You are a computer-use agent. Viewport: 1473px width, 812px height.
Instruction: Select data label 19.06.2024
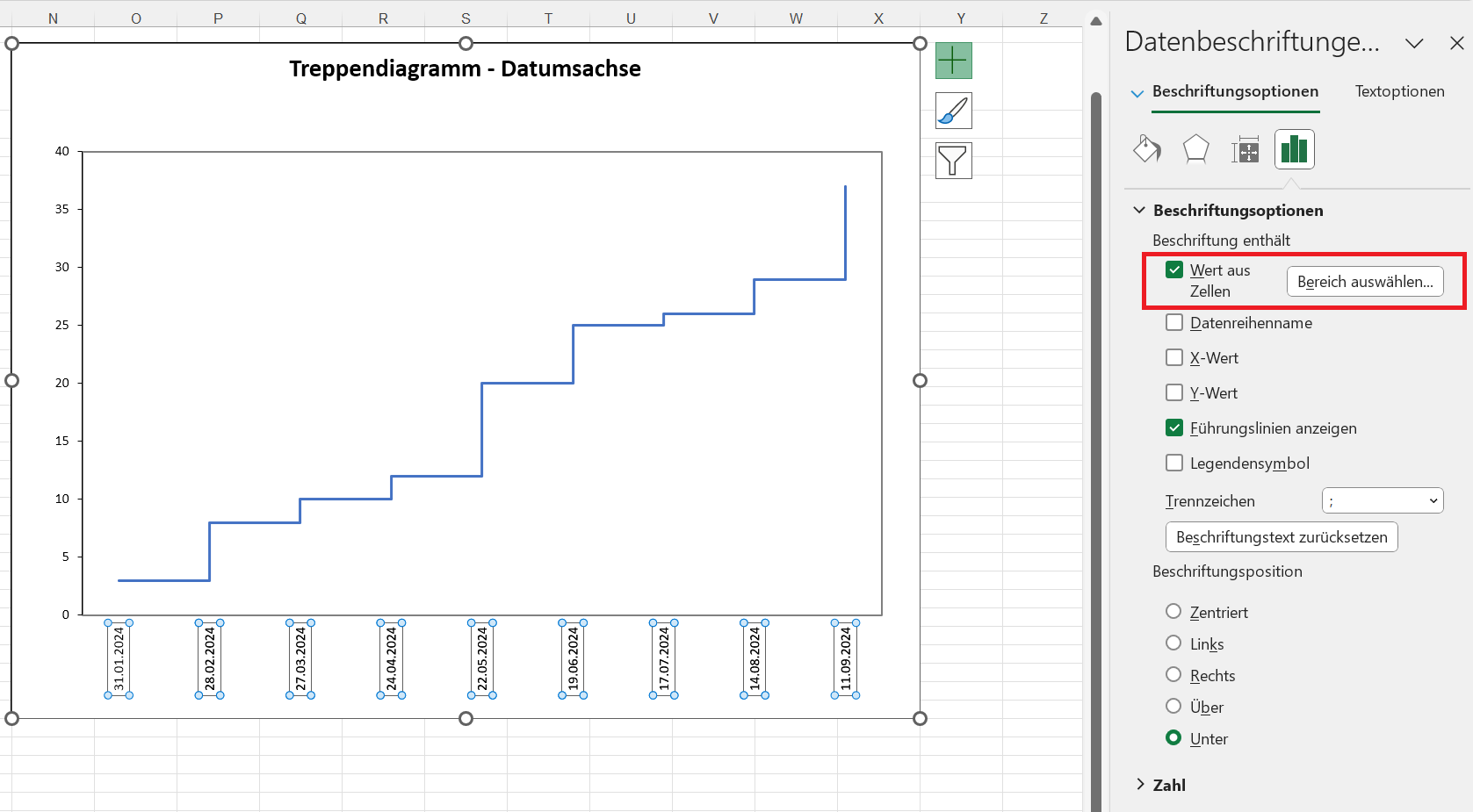(573, 659)
